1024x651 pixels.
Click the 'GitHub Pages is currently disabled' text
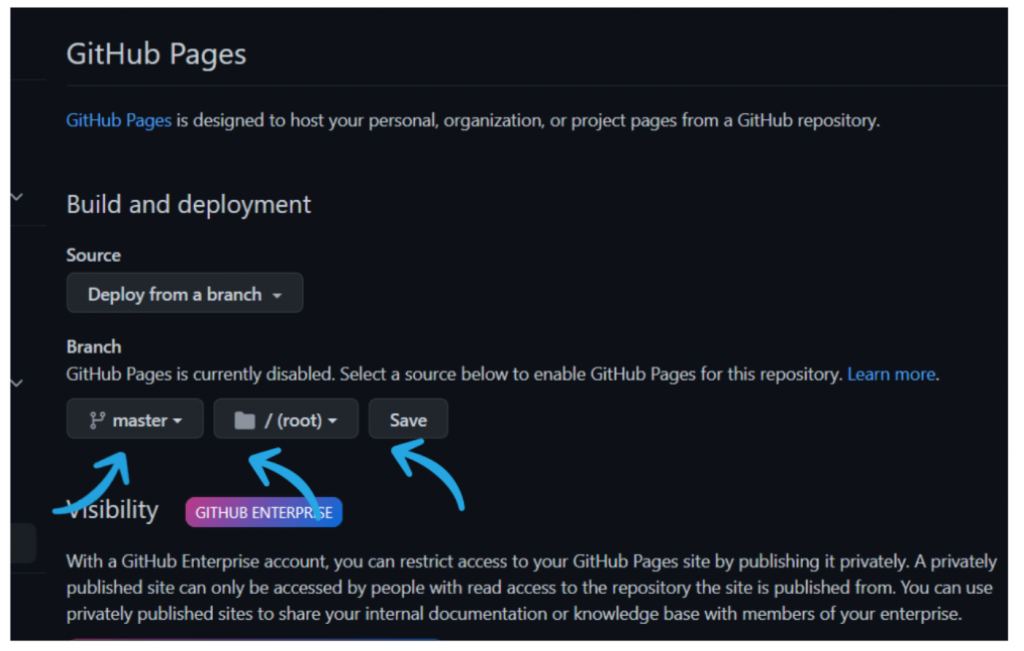[200, 374]
